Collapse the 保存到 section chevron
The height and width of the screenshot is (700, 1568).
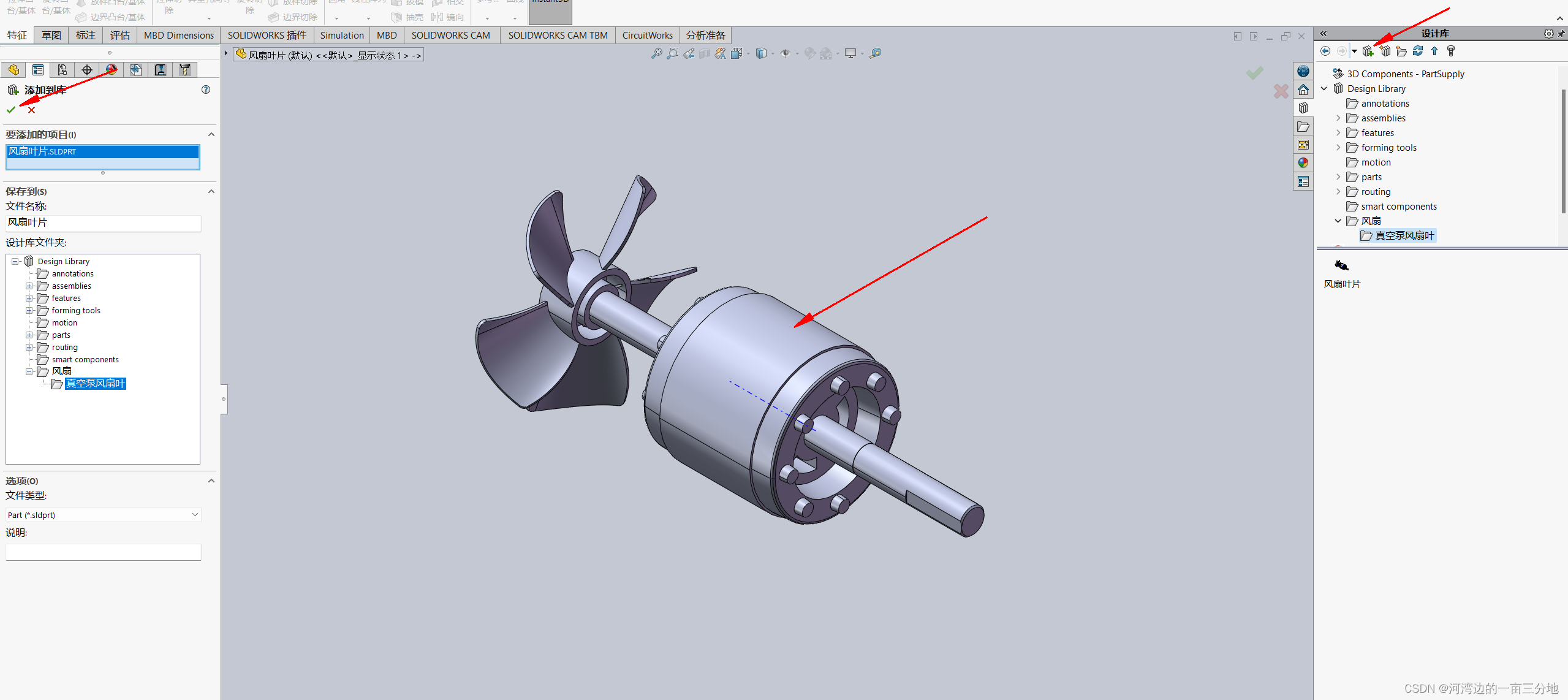pos(211,191)
